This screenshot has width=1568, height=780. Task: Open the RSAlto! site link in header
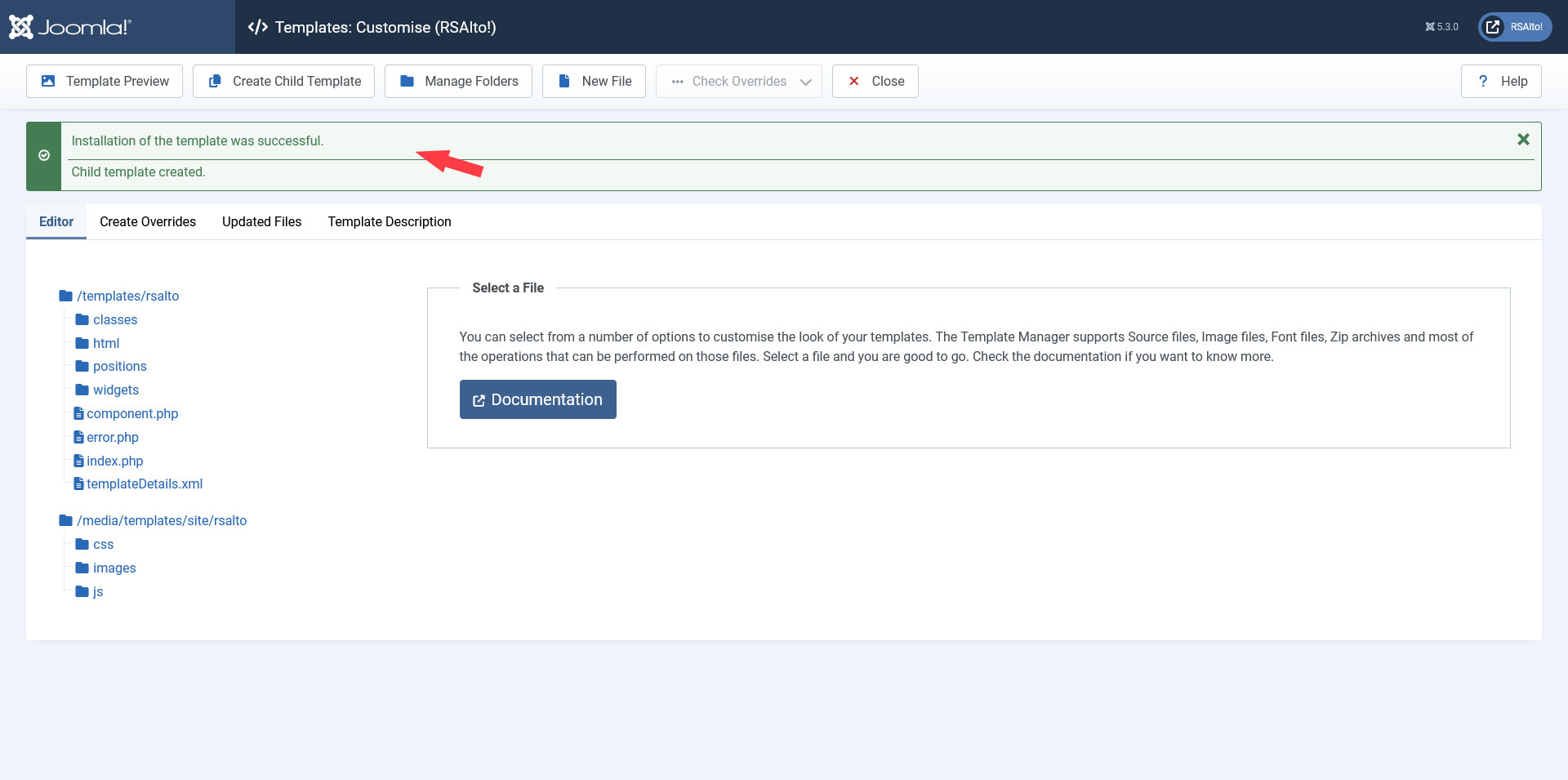[1515, 27]
